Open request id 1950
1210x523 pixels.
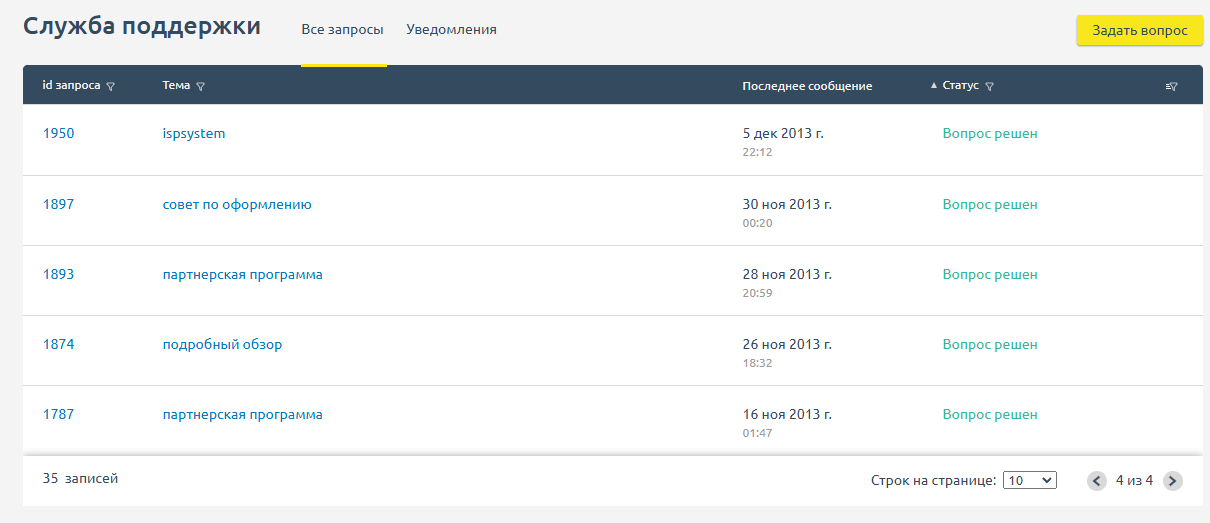click(58, 134)
